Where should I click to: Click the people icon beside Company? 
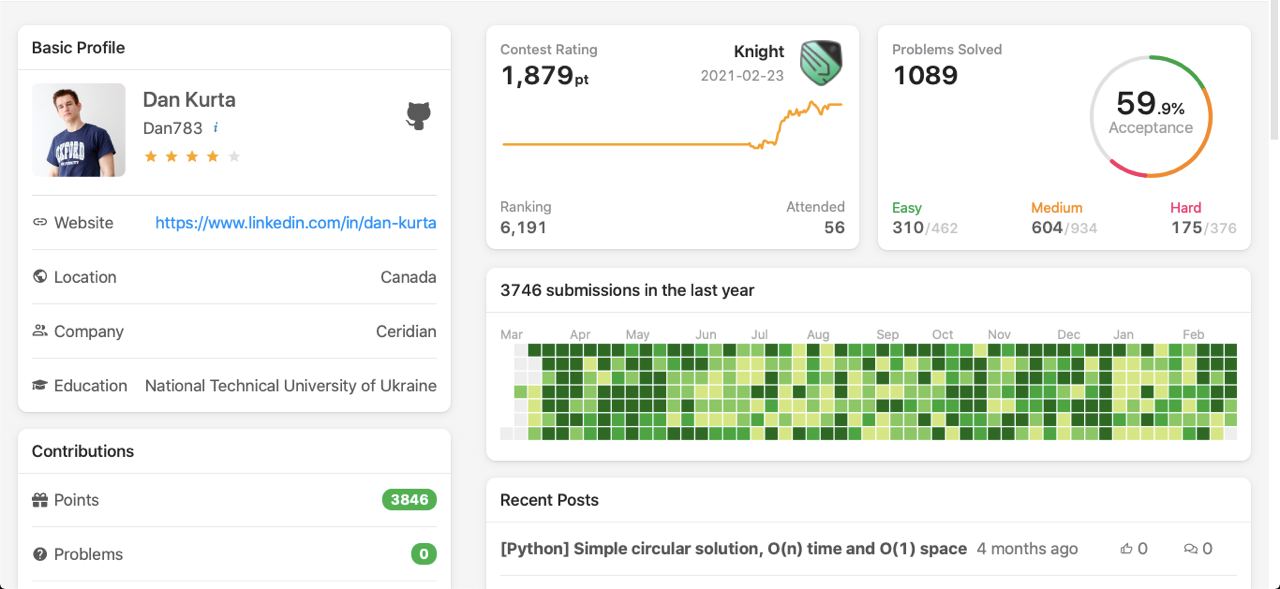click(x=40, y=331)
